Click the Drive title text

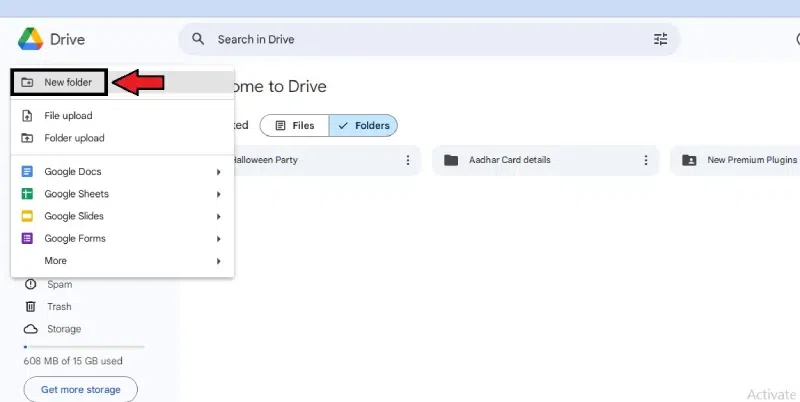pos(67,39)
